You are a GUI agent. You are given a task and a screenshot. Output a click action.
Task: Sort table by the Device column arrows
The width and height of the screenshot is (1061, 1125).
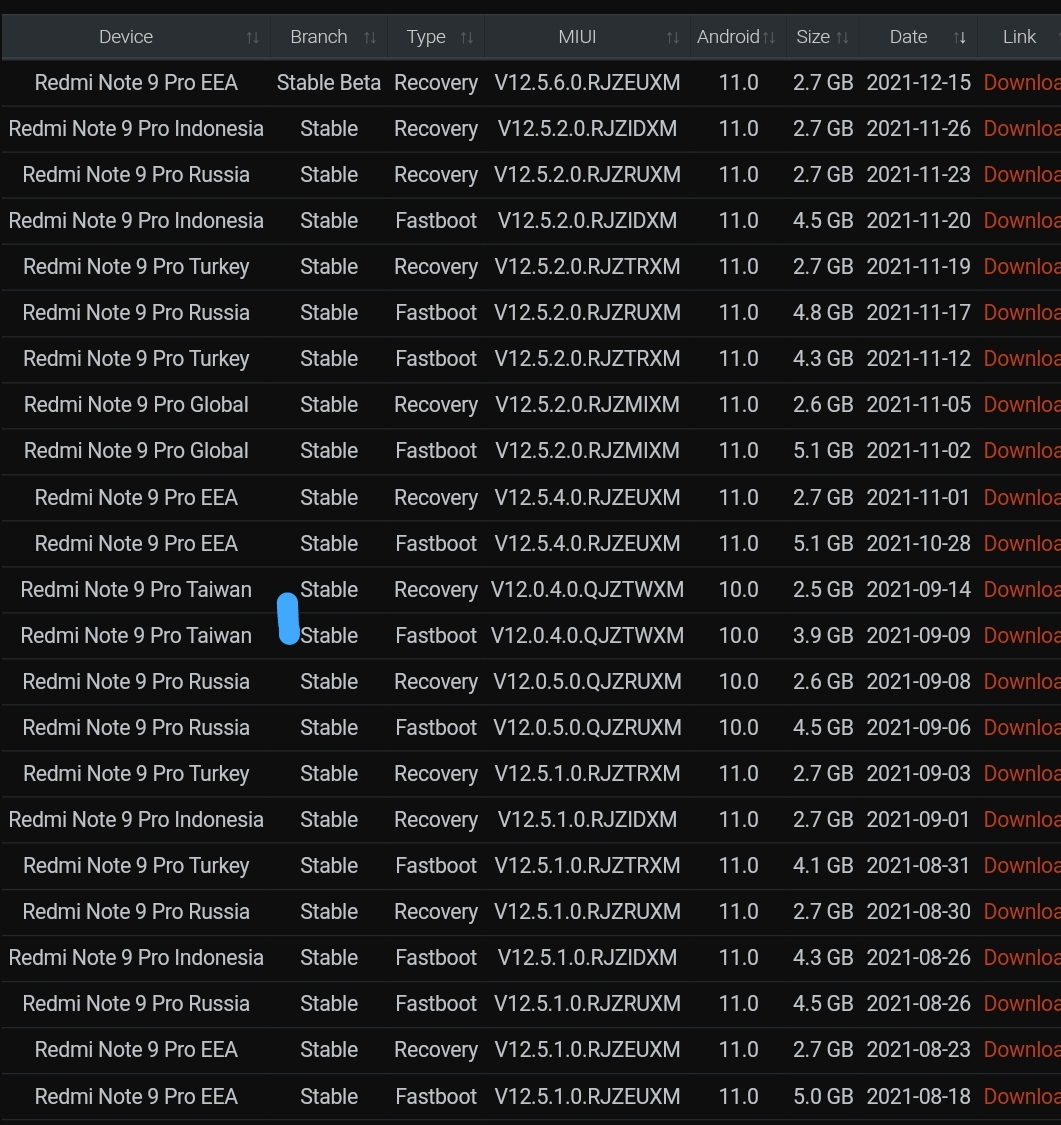pyautogui.click(x=253, y=37)
